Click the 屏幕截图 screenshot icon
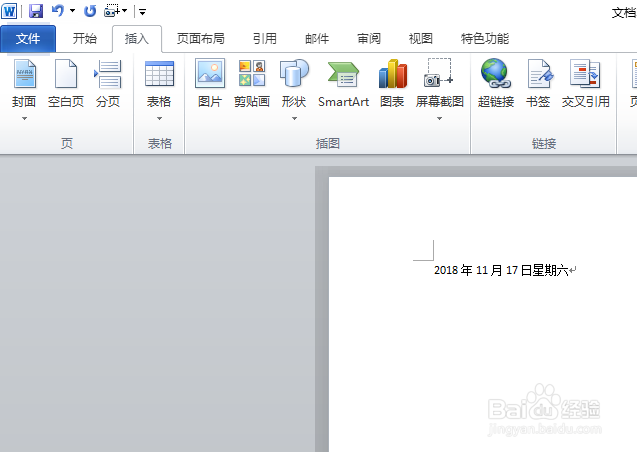Screen dimensions: 637x452 (439, 74)
